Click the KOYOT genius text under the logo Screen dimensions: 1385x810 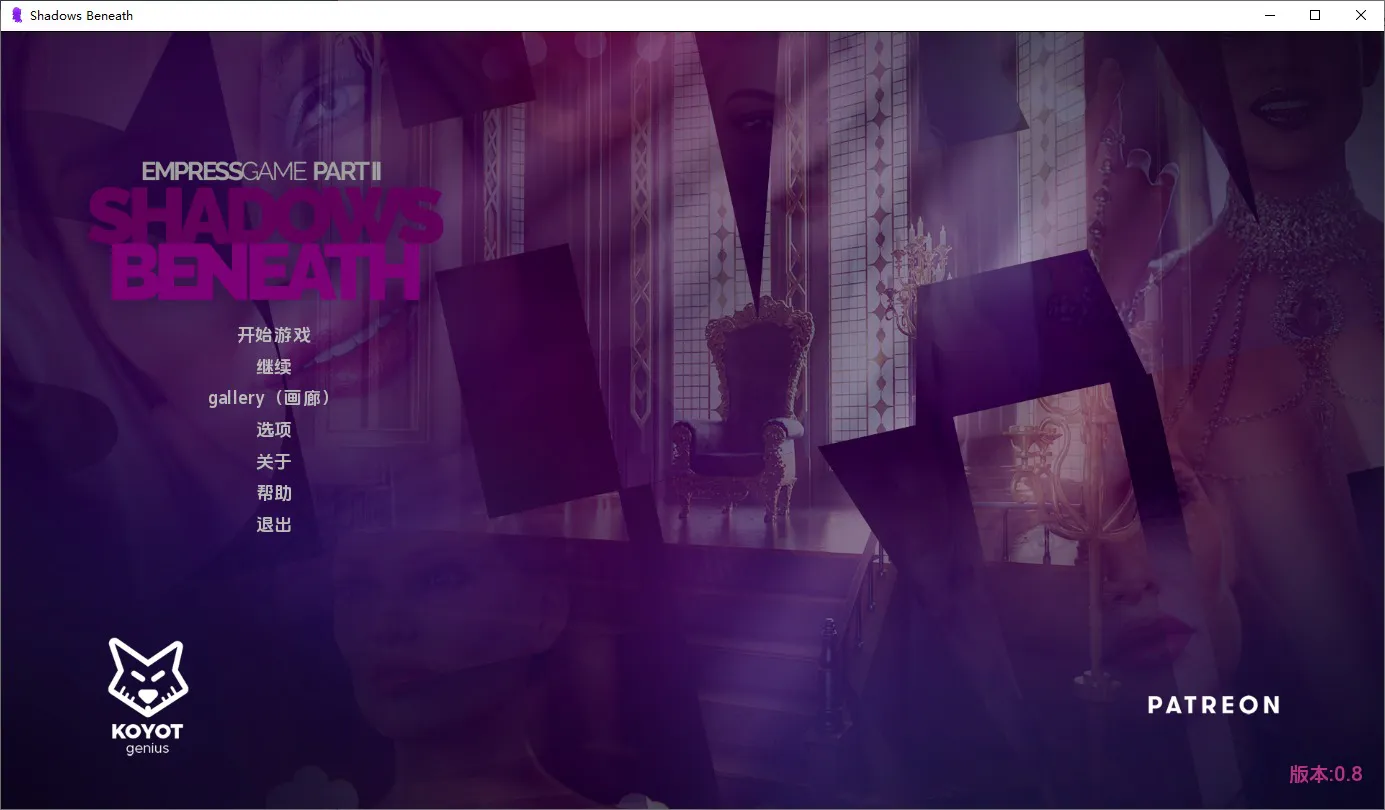(147, 739)
